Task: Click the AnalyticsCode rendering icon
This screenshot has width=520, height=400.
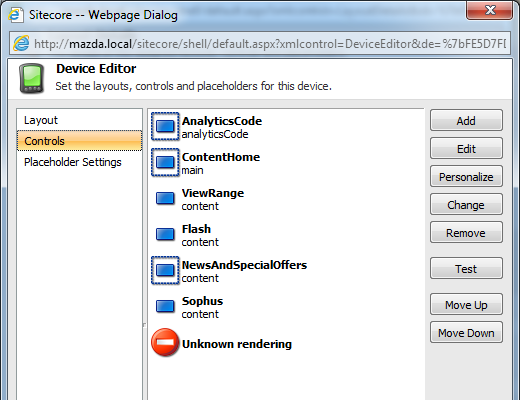Action: 165,126
